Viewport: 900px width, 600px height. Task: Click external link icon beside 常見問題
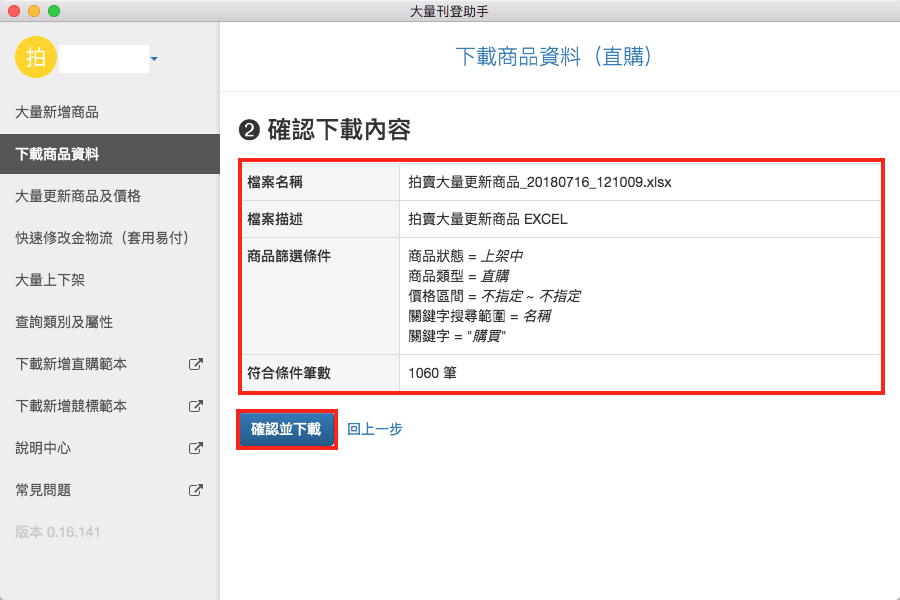196,490
